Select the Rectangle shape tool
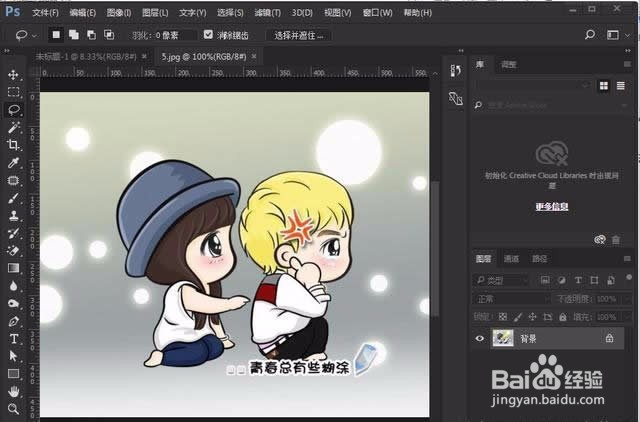Screen dimensions: 640x422 click(x=13, y=374)
